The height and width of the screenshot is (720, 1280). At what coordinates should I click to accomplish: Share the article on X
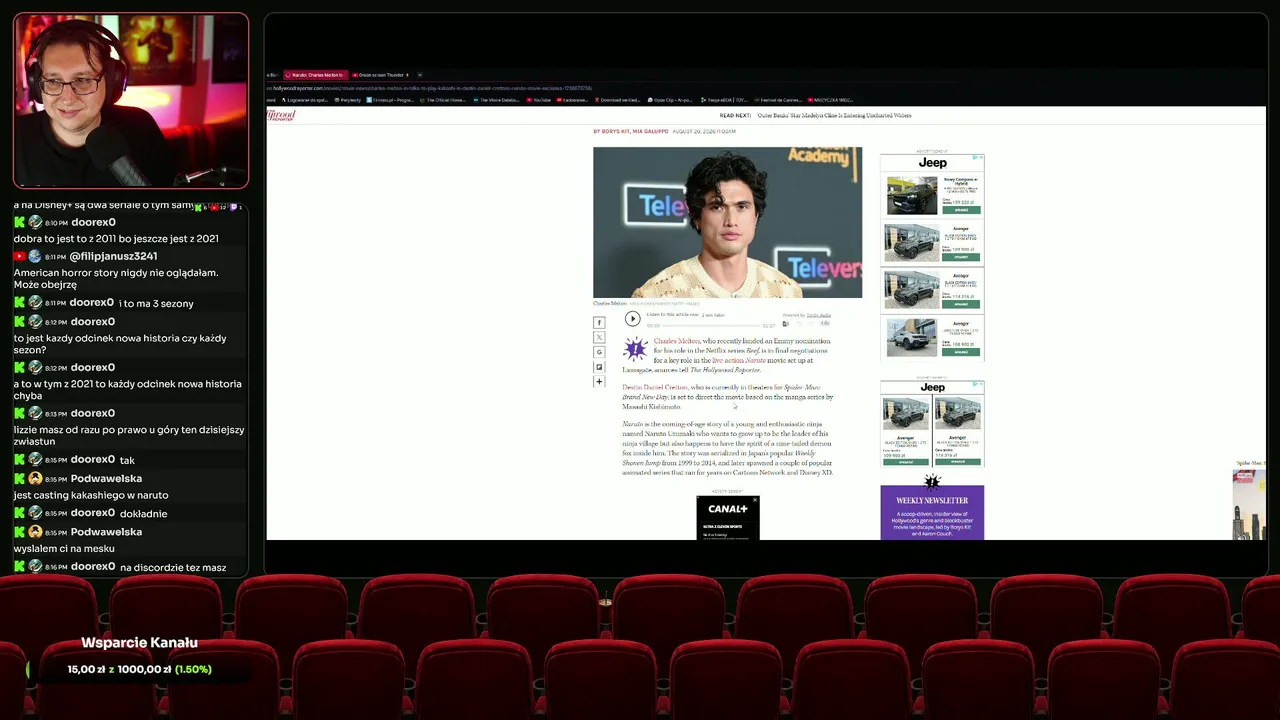tap(599, 337)
